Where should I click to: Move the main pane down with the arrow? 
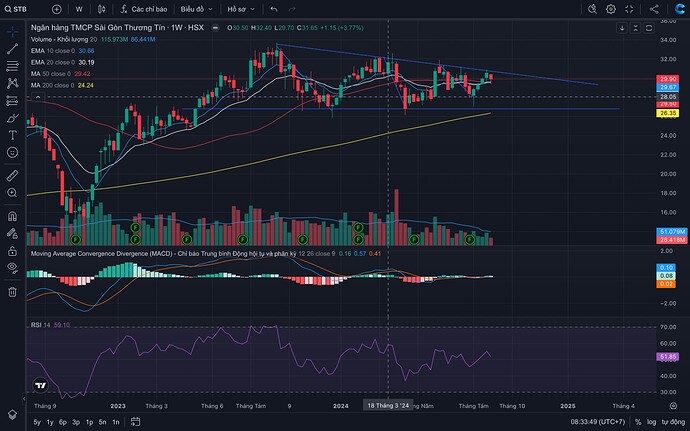point(622,28)
